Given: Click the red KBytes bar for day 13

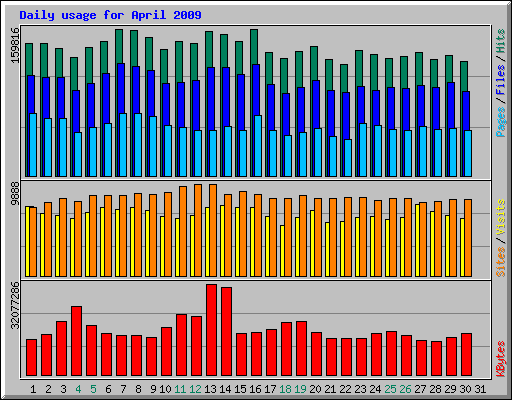Looking at the screenshot, I should (211, 330).
